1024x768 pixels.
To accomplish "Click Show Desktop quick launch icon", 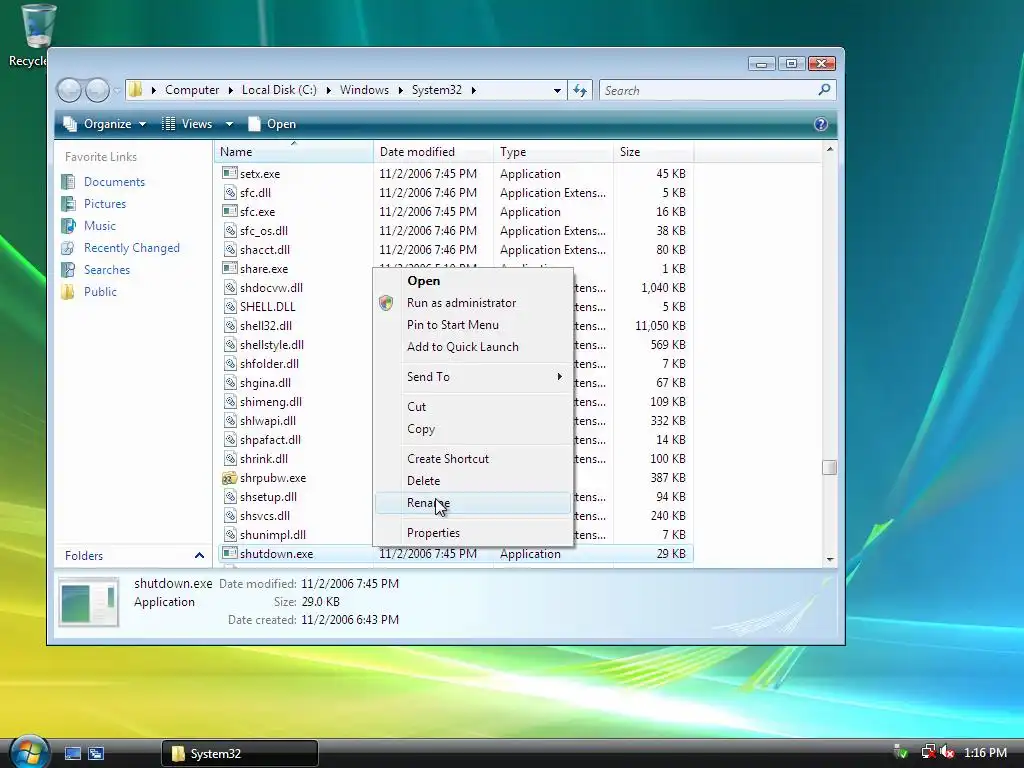I will click(x=72, y=754).
